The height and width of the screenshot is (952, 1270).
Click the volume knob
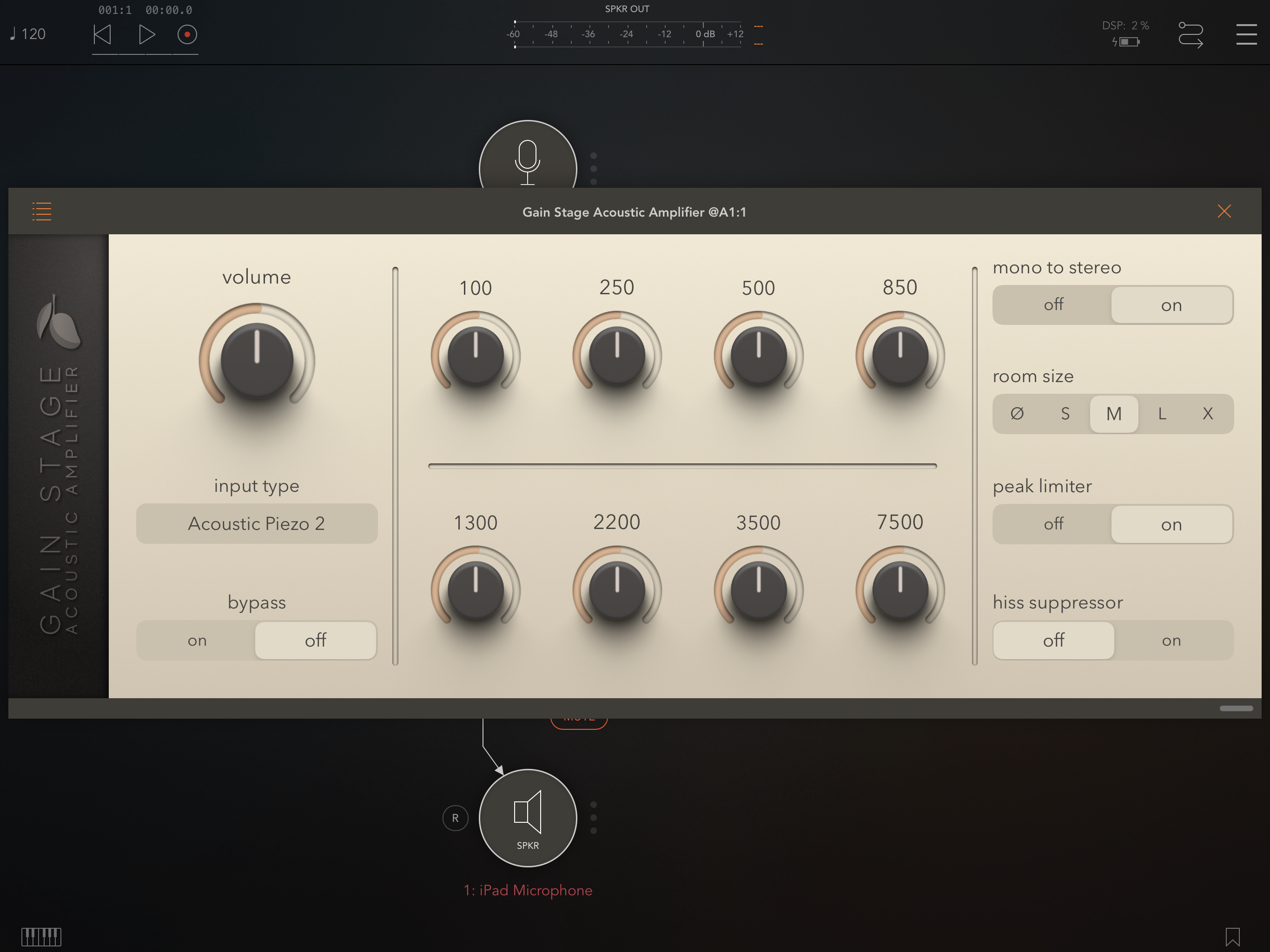pyautogui.click(x=257, y=361)
